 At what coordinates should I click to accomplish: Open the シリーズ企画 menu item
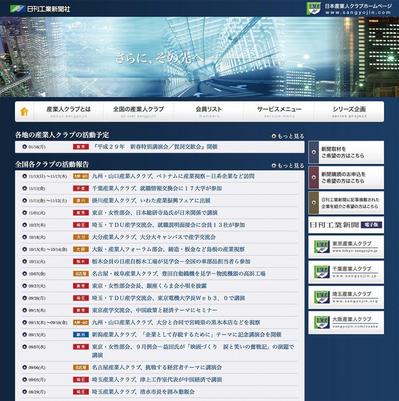[x=349, y=112]
